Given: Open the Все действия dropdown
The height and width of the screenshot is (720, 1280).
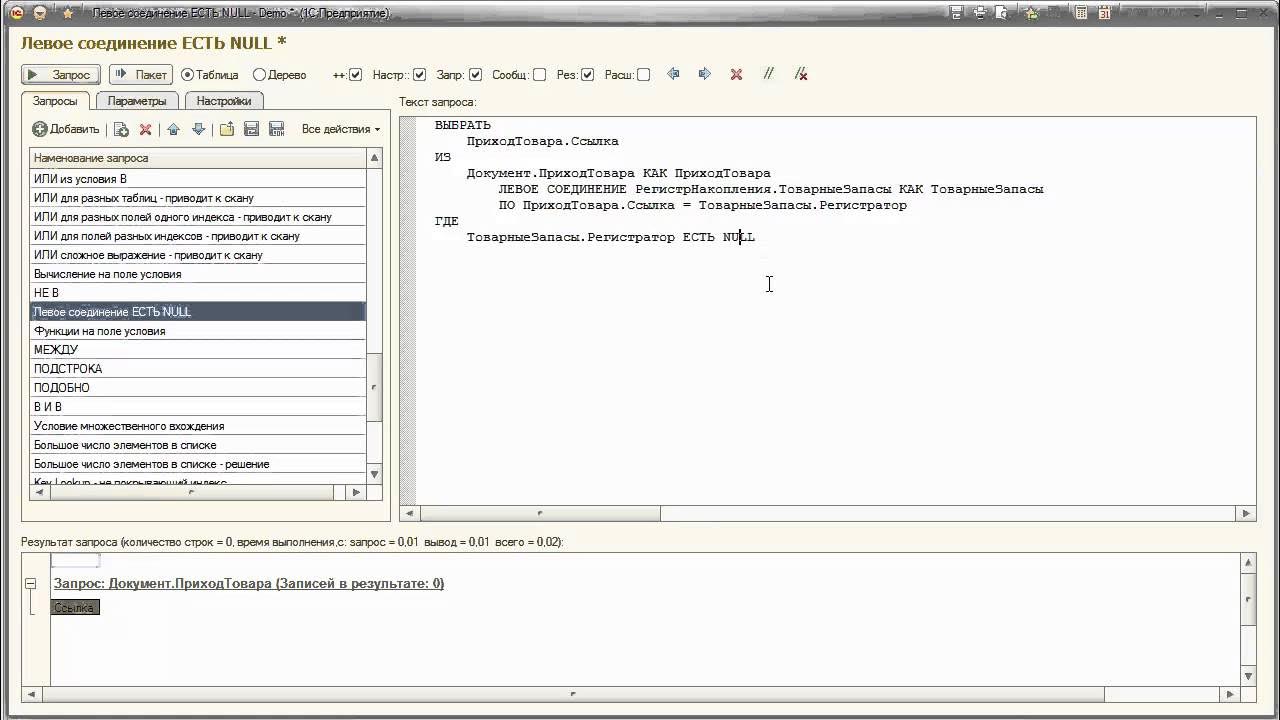Looking at the screenshot, I should click(341, 129).
